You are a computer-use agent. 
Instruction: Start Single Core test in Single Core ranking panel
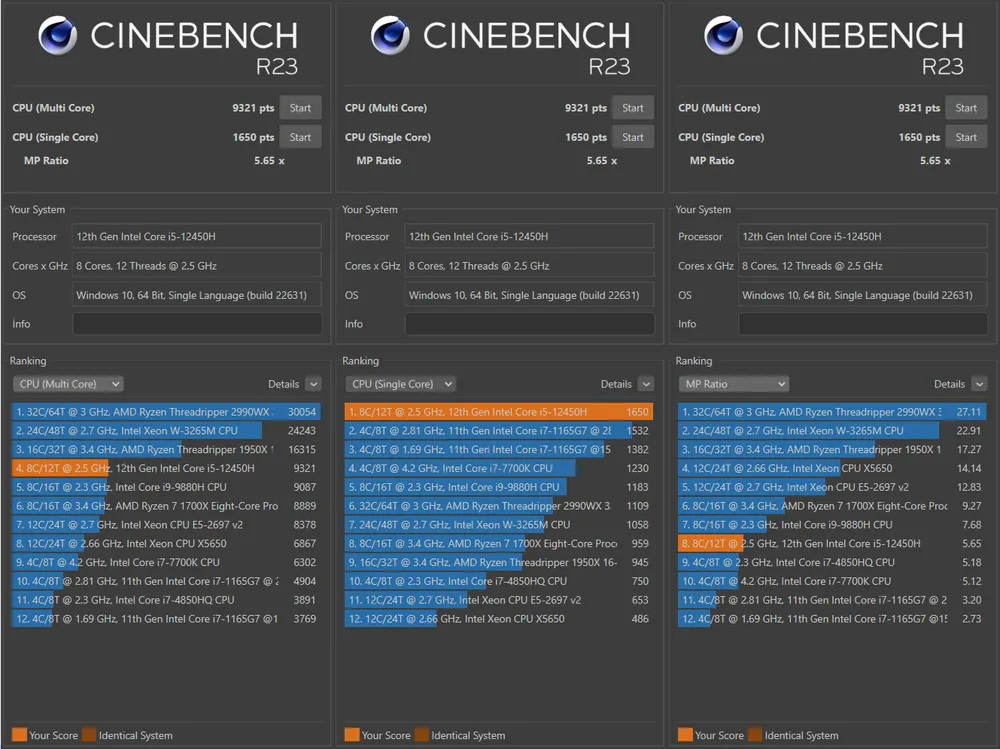click(x=633, y=137)
